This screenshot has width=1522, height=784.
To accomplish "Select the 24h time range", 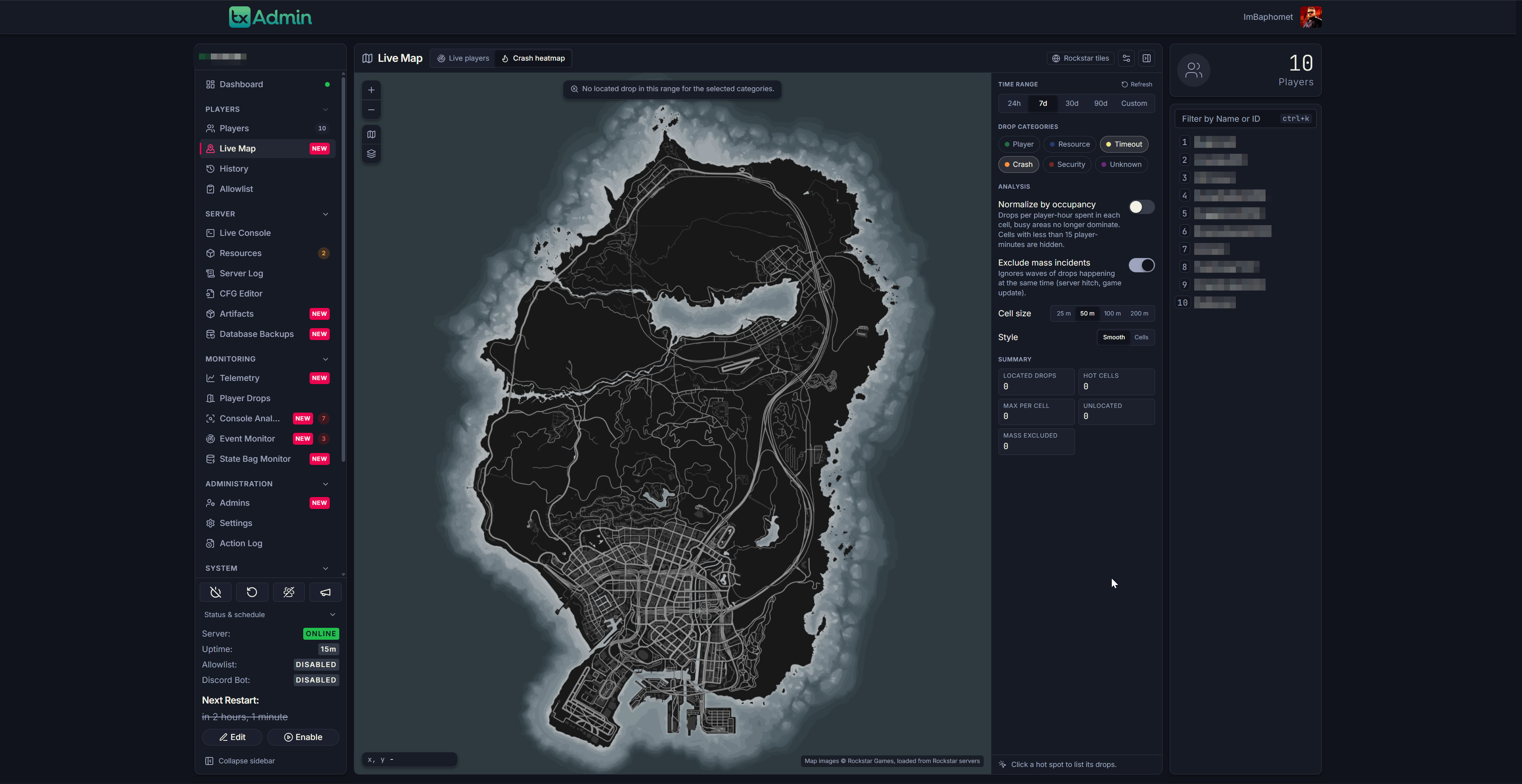I will (1014, 103).
